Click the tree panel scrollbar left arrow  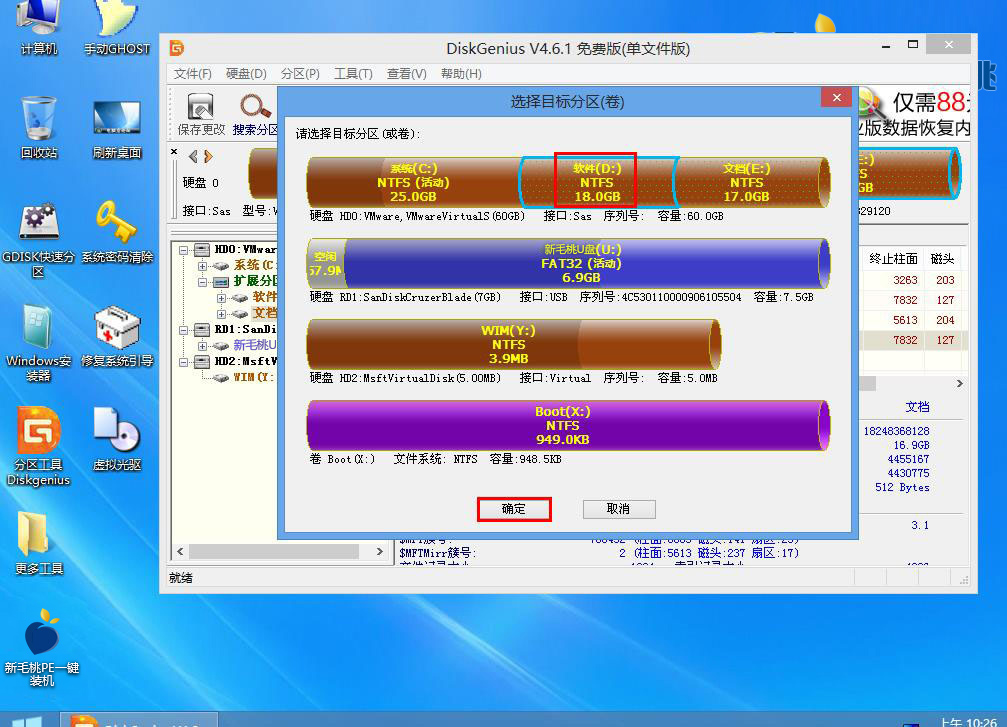(x=180, y=552)
